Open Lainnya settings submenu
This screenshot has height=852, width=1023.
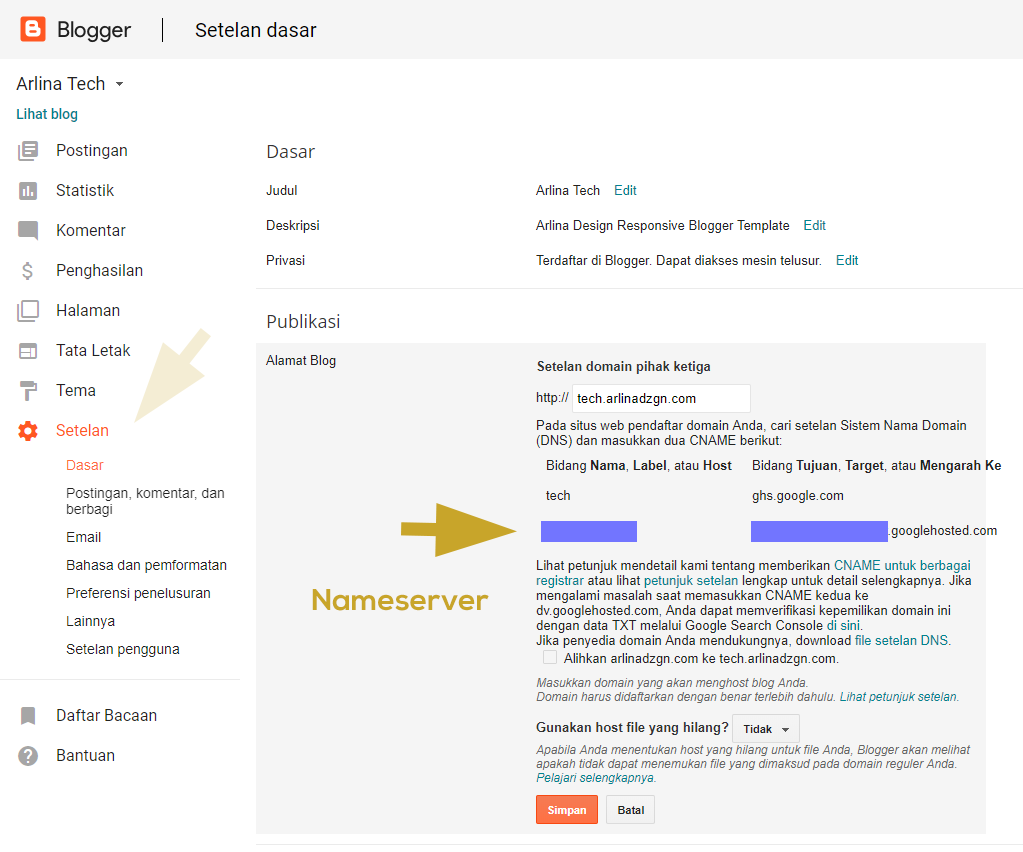click(x=90, y=621)
